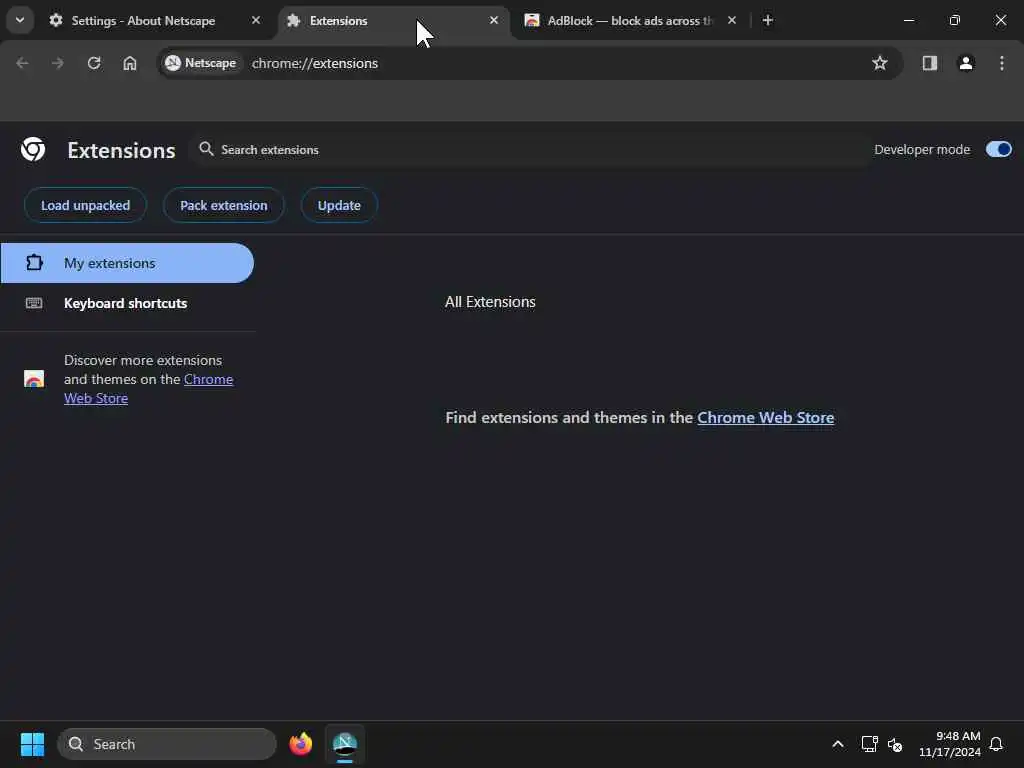Go forward using the forward arrow
This screenshot has height=768, width=1024.
click(57, 63)
